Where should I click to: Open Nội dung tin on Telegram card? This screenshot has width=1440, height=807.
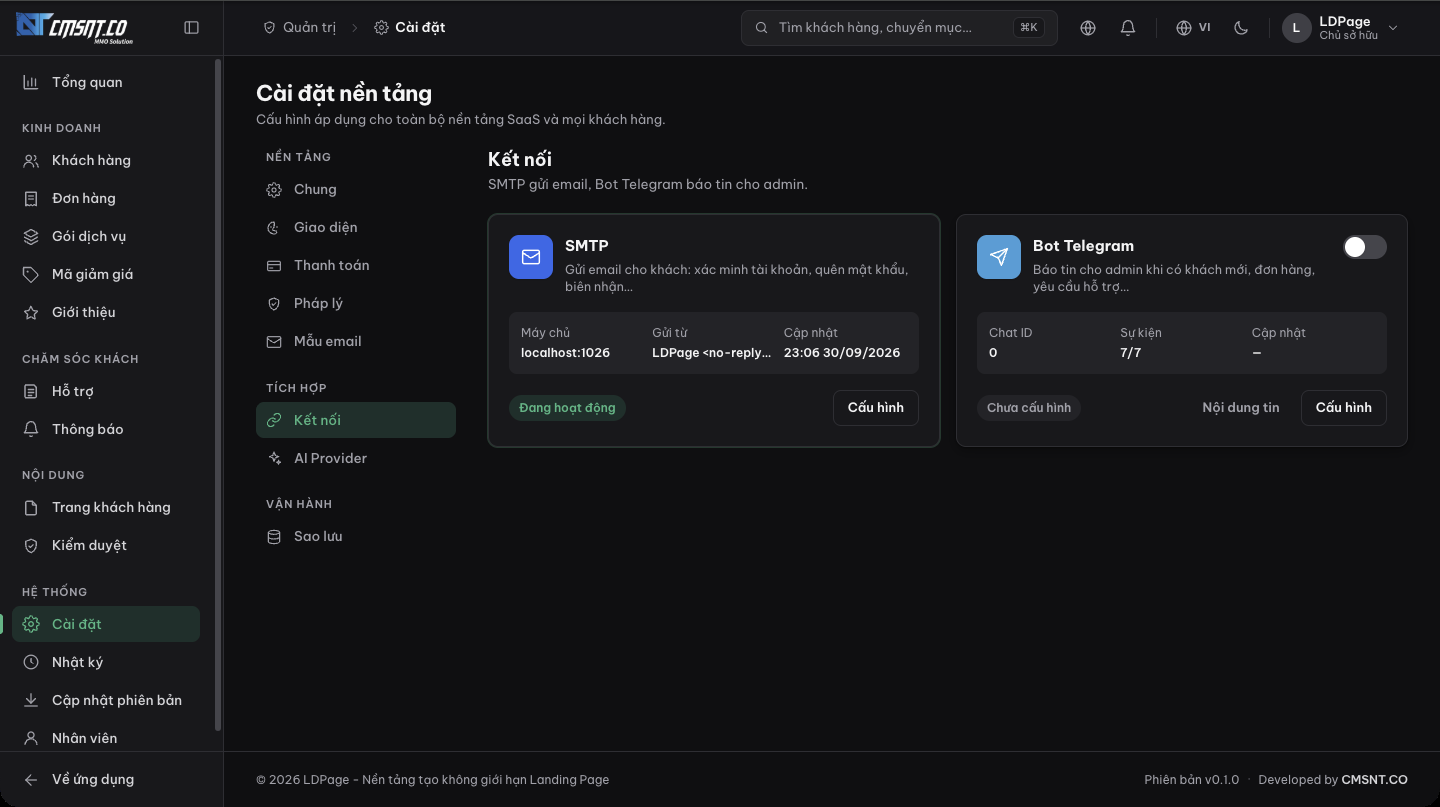tap(1241, 408)
